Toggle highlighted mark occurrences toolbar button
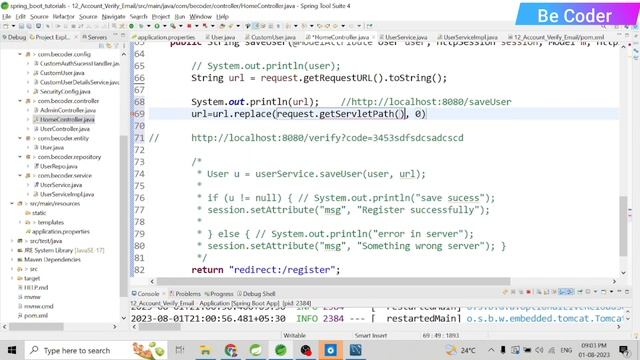This screenshot has height=360, width=640. pyautogui.click(x=256, y=26)
